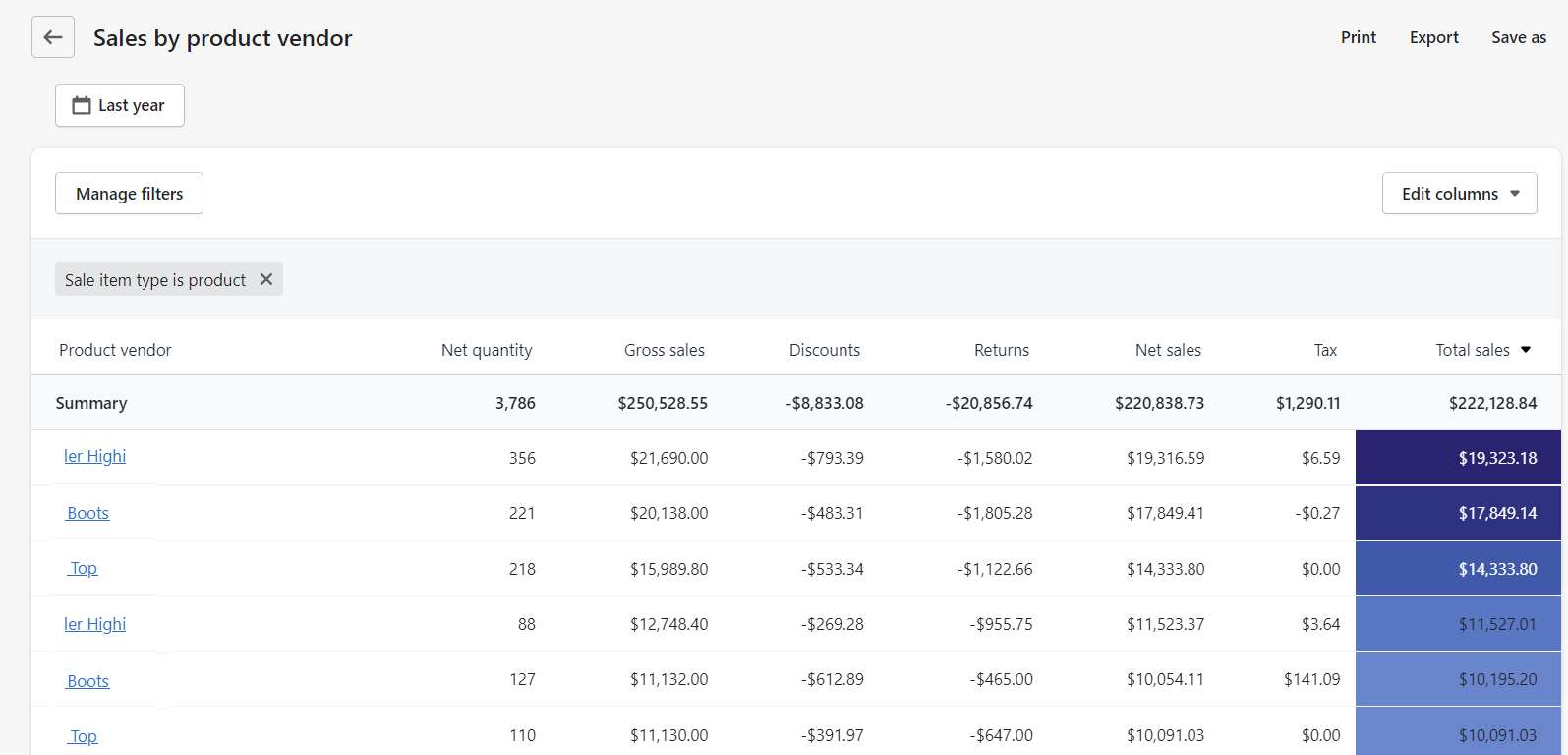
Task: Sort by the Gross sales column
Action: pos(665,350)
